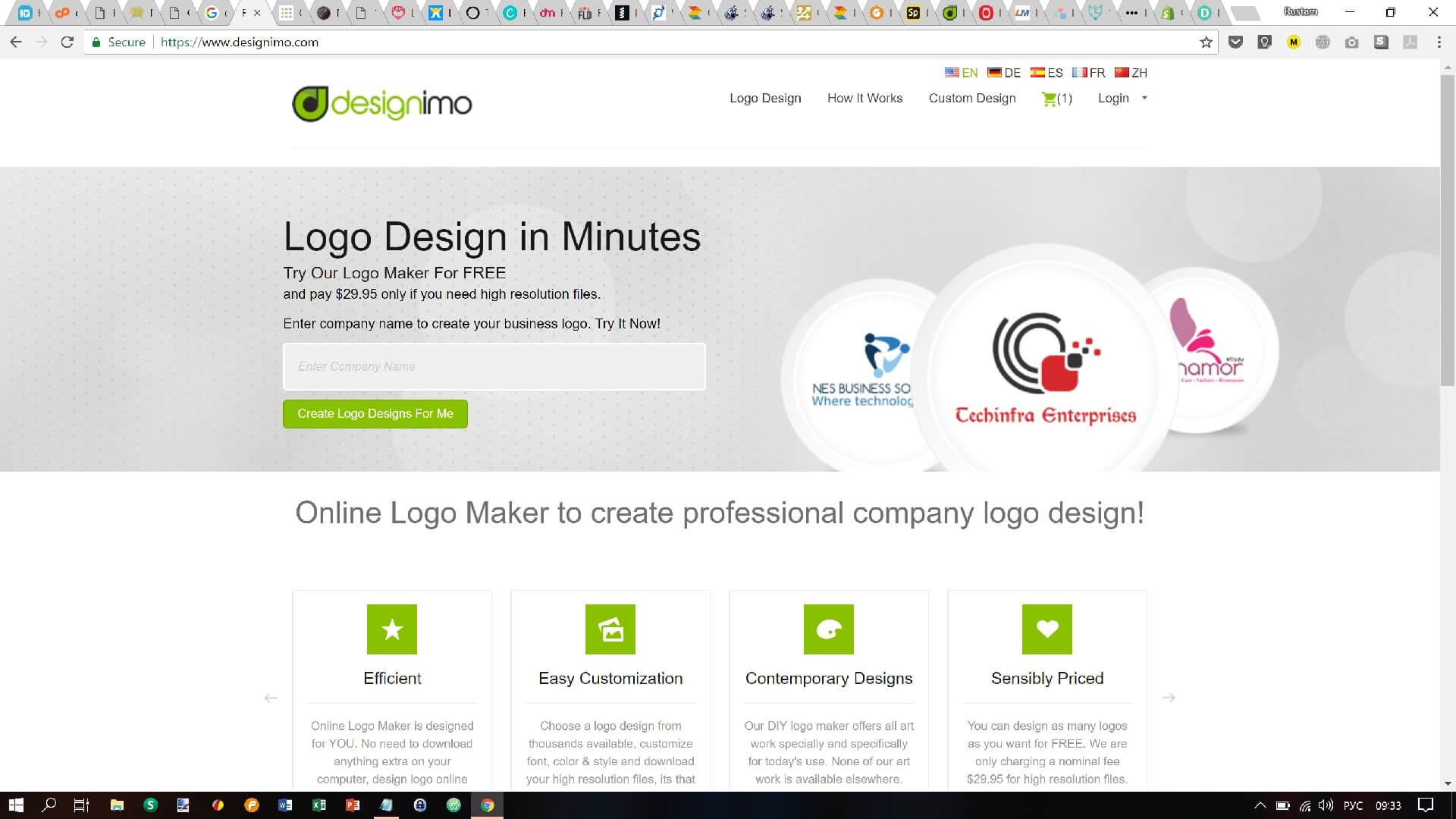Switch to the LM browser tab
This screenshot has width=1456, height=819.
coord(1025,13)
